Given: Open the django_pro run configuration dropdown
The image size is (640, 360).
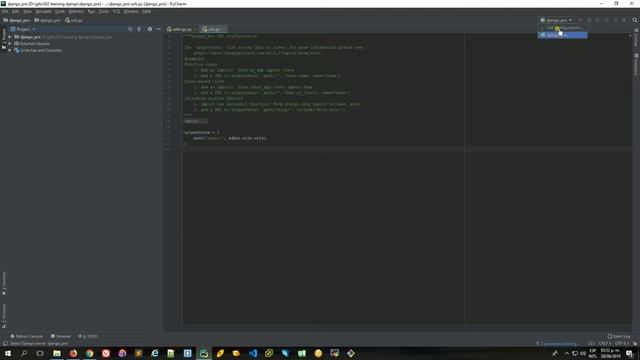Looking at the screenshot, I should (556, 20).
